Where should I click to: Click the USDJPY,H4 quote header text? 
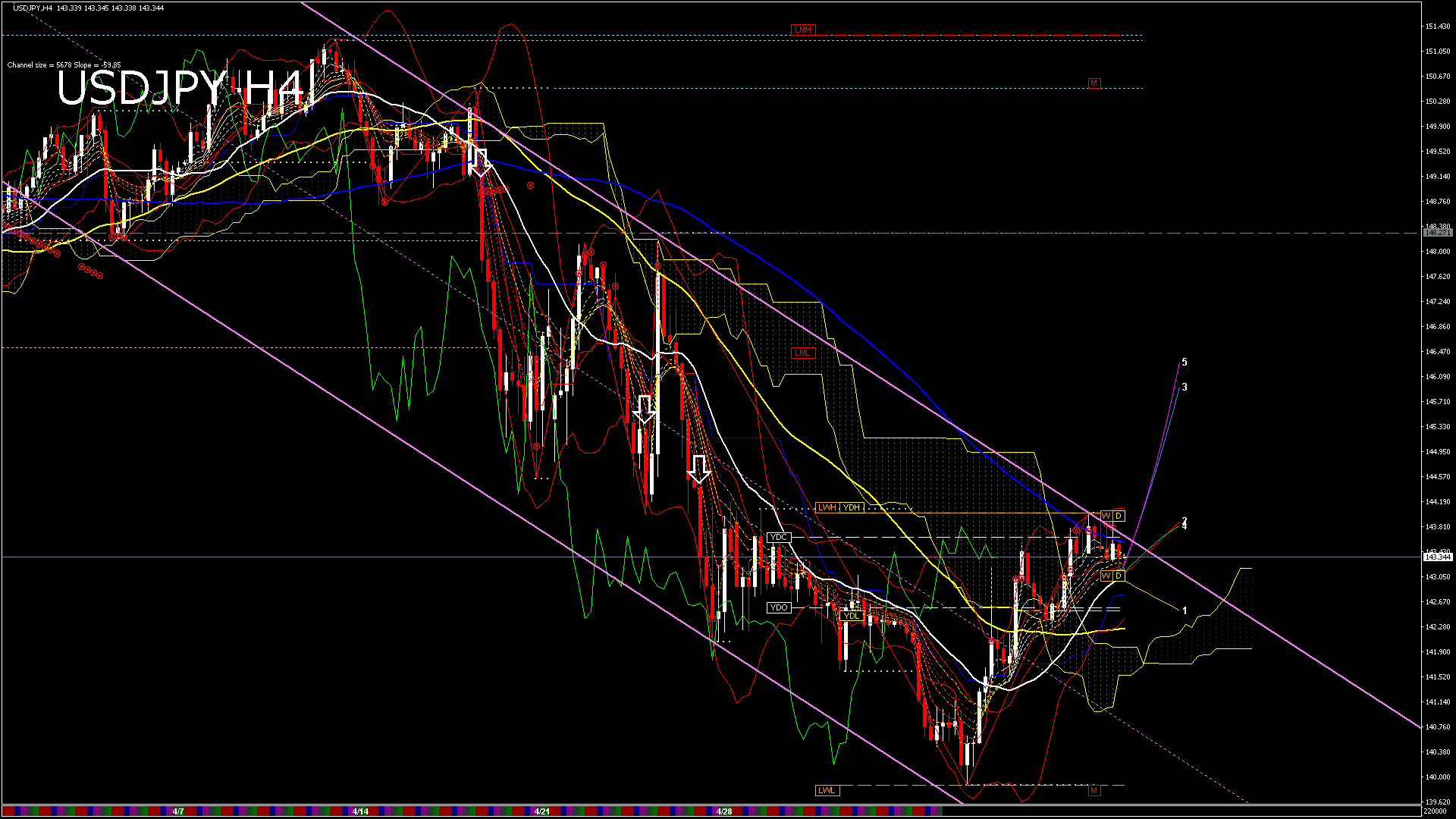[88, 8]
